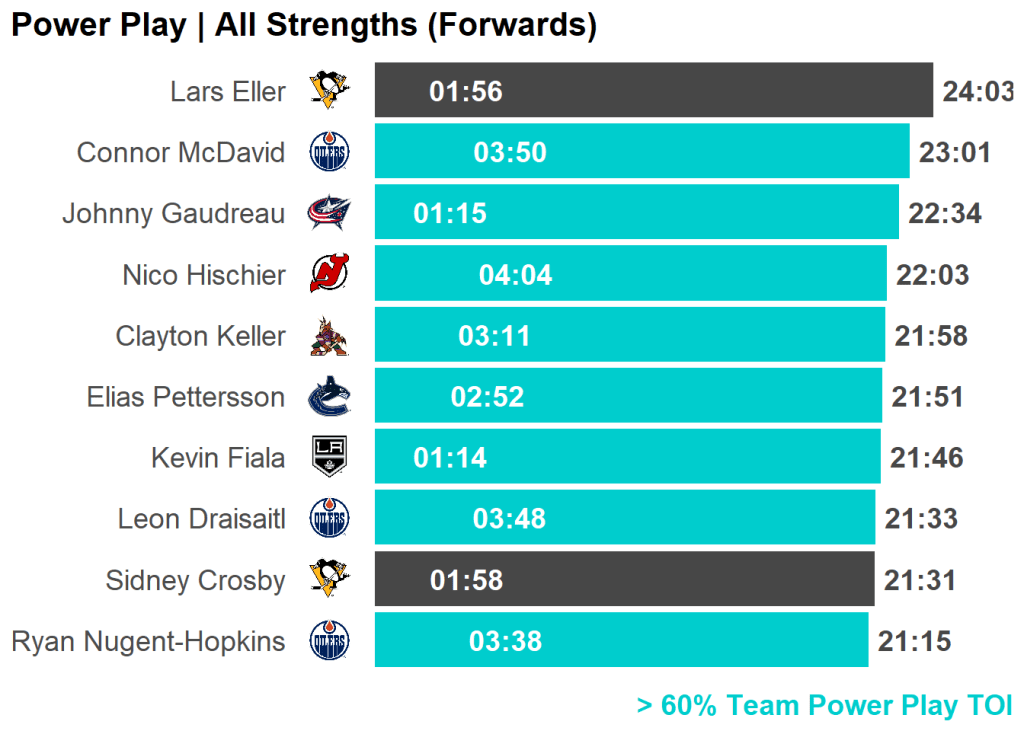Image resolution: width=1024 pixels, height=731 pixels.
Task: Click the Devils logo beside Nico Hischier
Action: (329, 274)
